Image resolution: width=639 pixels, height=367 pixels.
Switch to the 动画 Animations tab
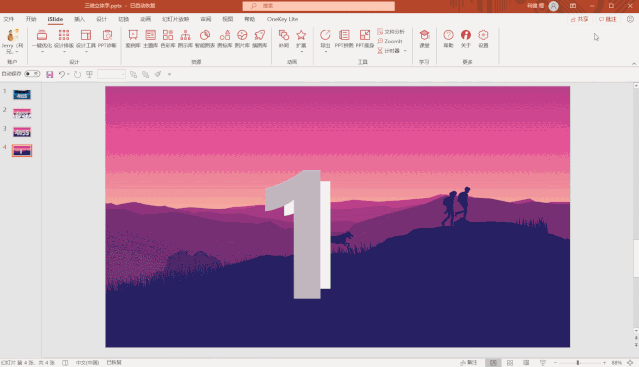[145, 19]
